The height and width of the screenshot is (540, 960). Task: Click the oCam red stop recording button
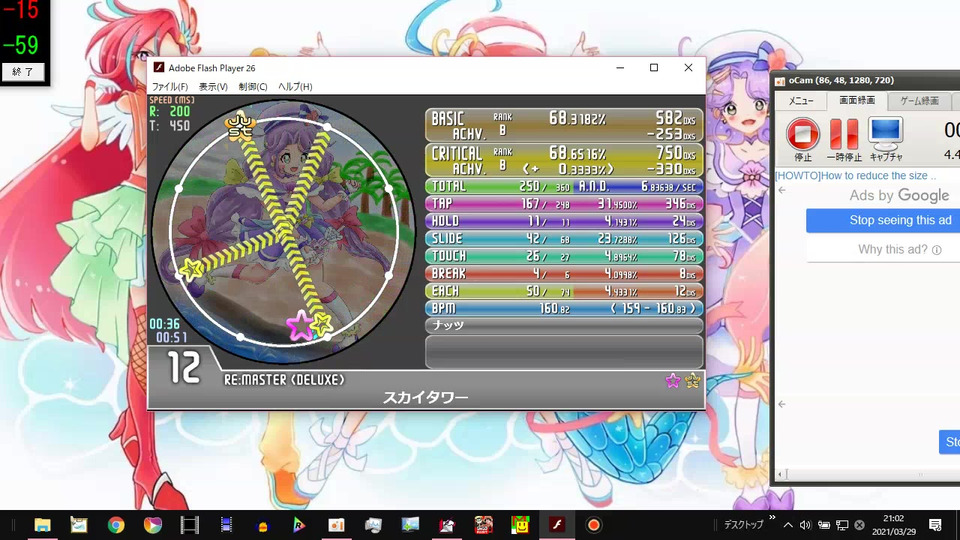click(803, 134)
